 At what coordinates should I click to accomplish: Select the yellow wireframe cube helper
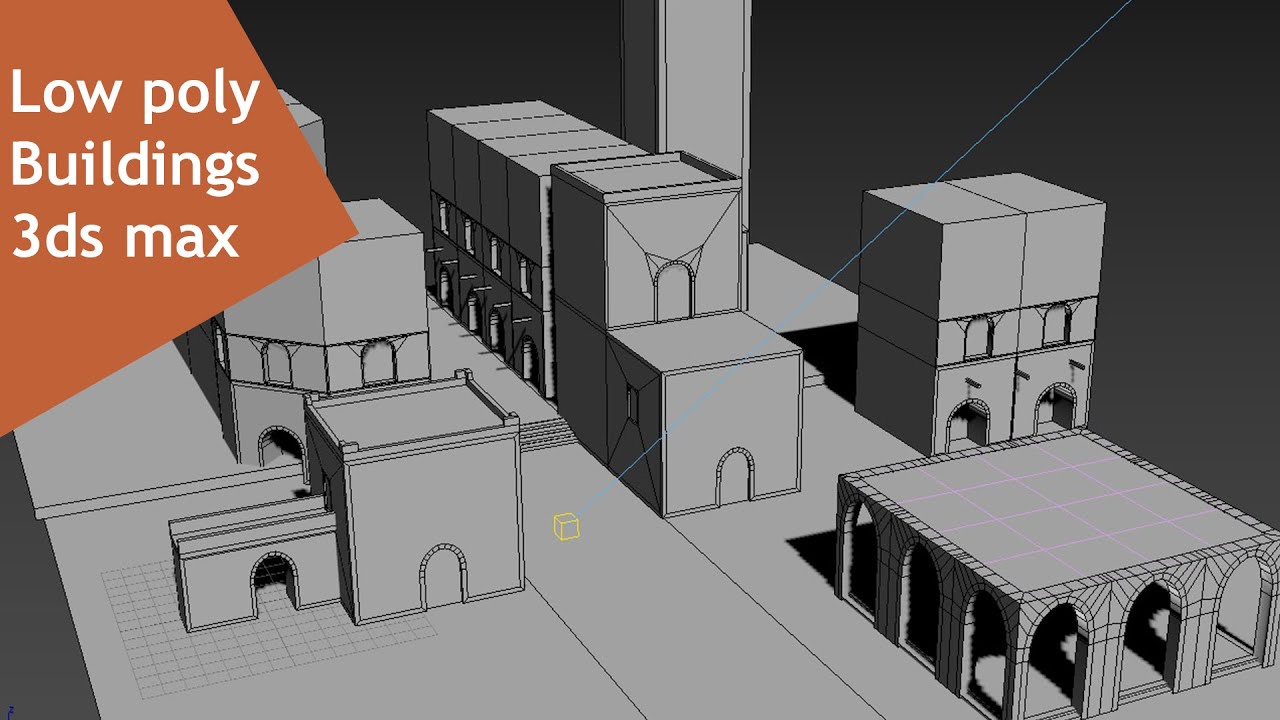(x=567, y=526)
